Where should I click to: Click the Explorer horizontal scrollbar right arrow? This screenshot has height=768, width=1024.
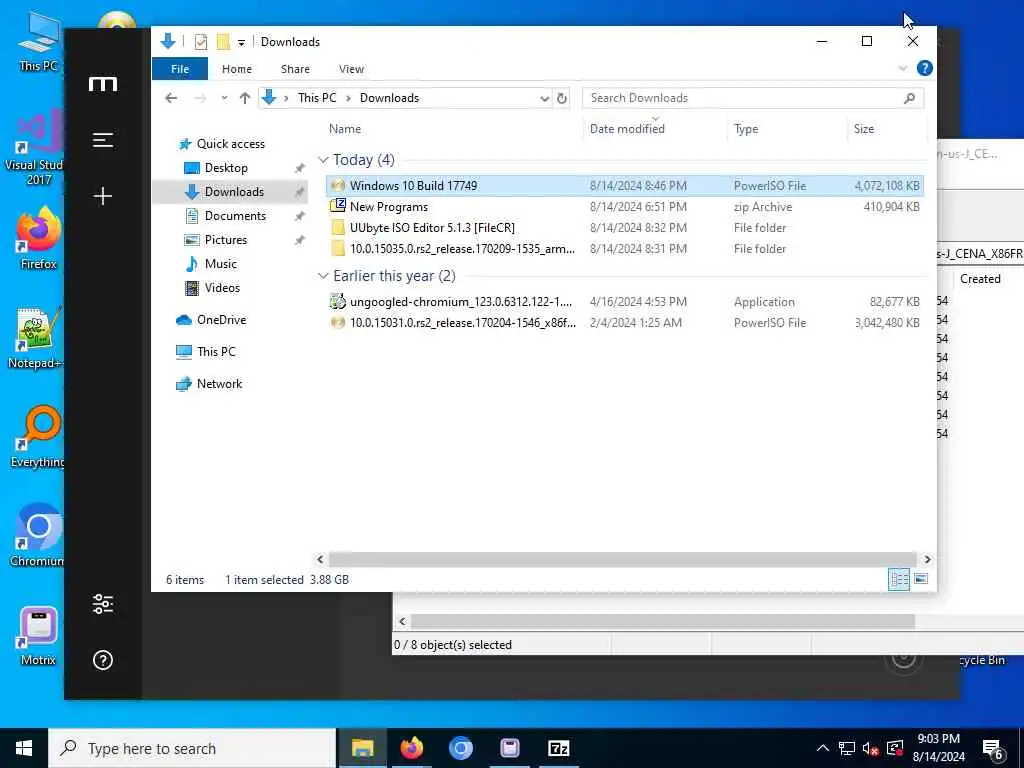(x=927, y=560)
